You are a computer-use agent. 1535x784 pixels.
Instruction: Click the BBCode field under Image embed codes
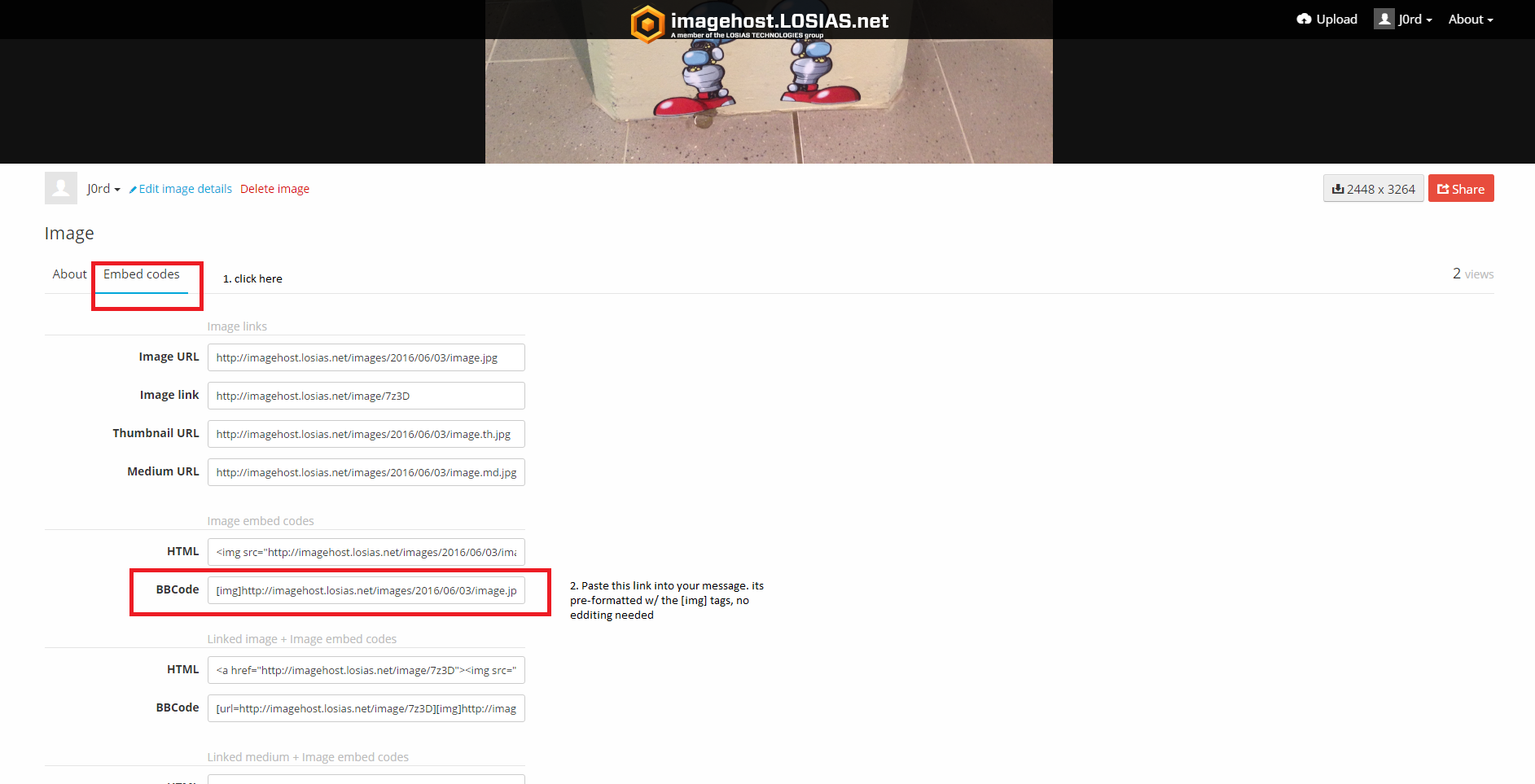coord(366,590)
